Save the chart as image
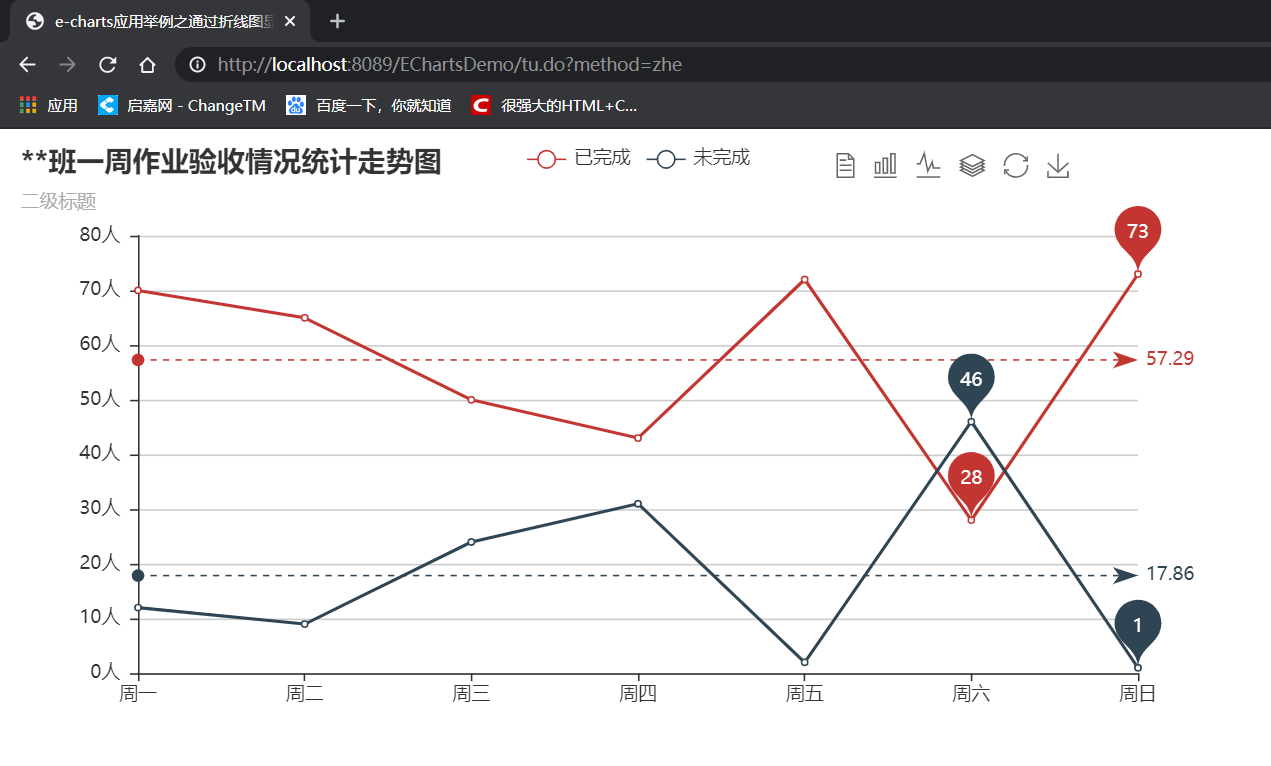The height and width of the screenshot is (766, 1271). pyautogui.click(x=1058, y=166)
